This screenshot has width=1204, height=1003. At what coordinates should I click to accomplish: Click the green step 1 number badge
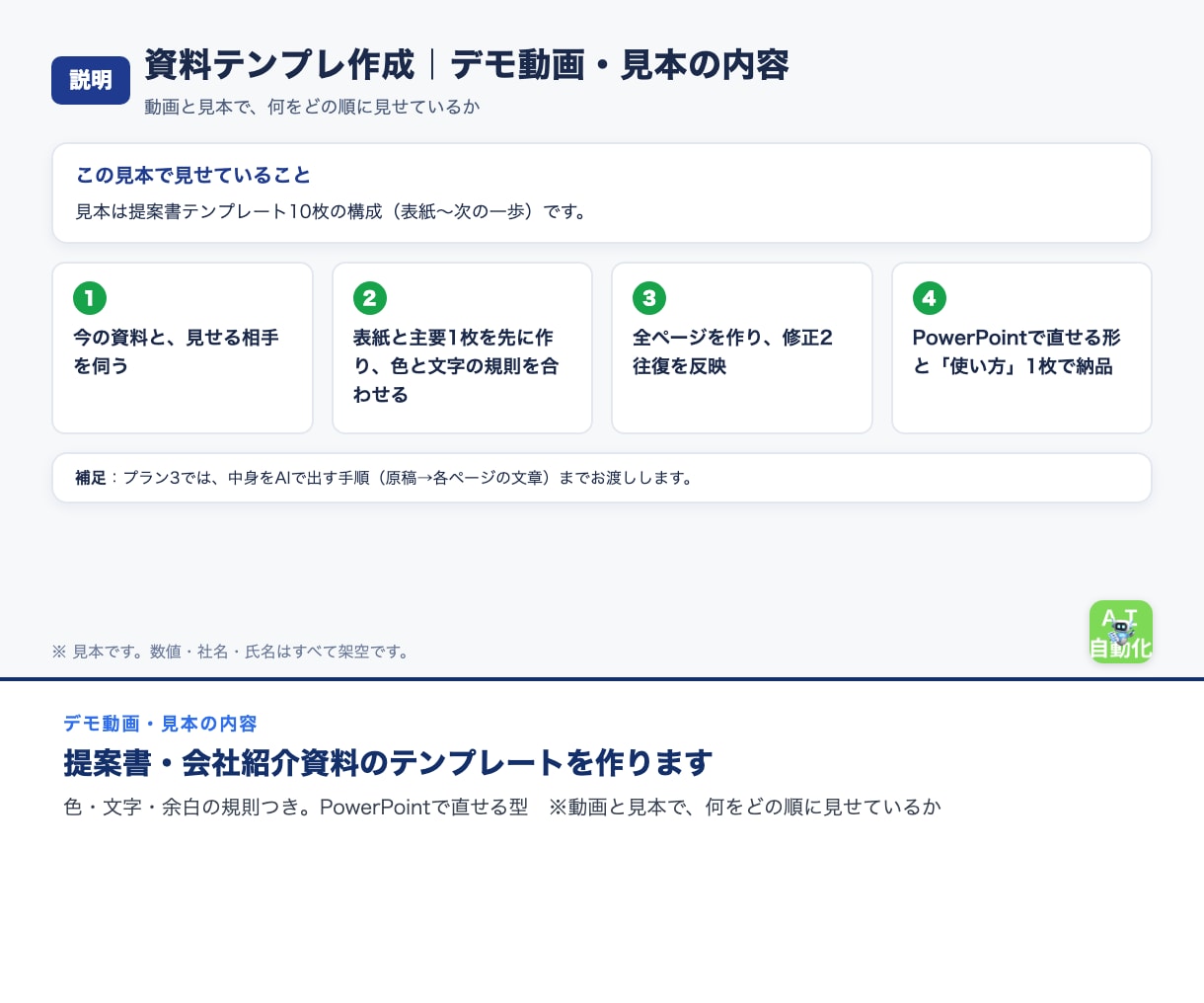coord(90,297)
